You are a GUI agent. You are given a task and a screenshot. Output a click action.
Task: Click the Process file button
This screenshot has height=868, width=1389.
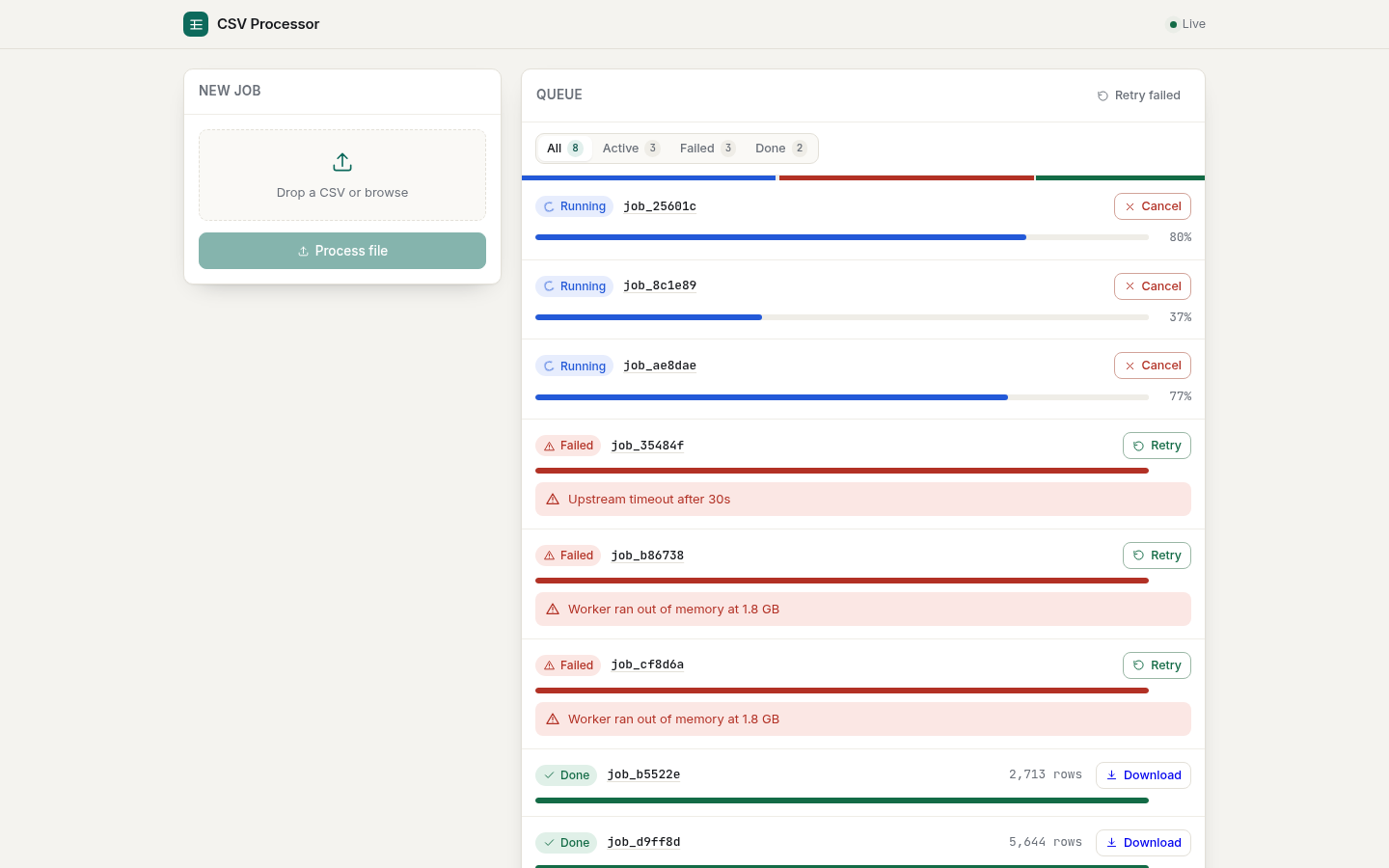click(x=342, y=251)
